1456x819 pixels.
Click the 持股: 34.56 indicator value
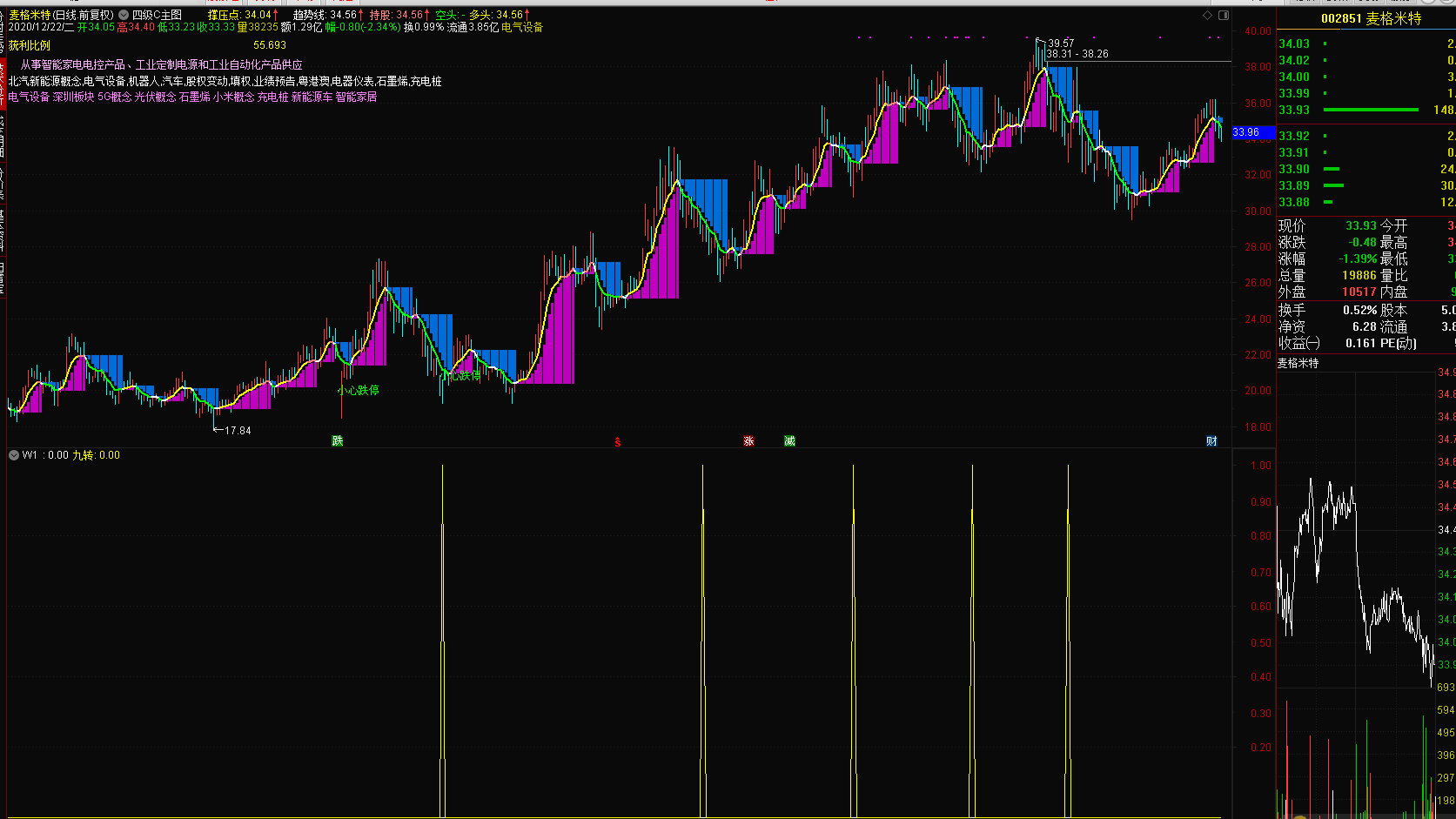(x=399, y=15)
